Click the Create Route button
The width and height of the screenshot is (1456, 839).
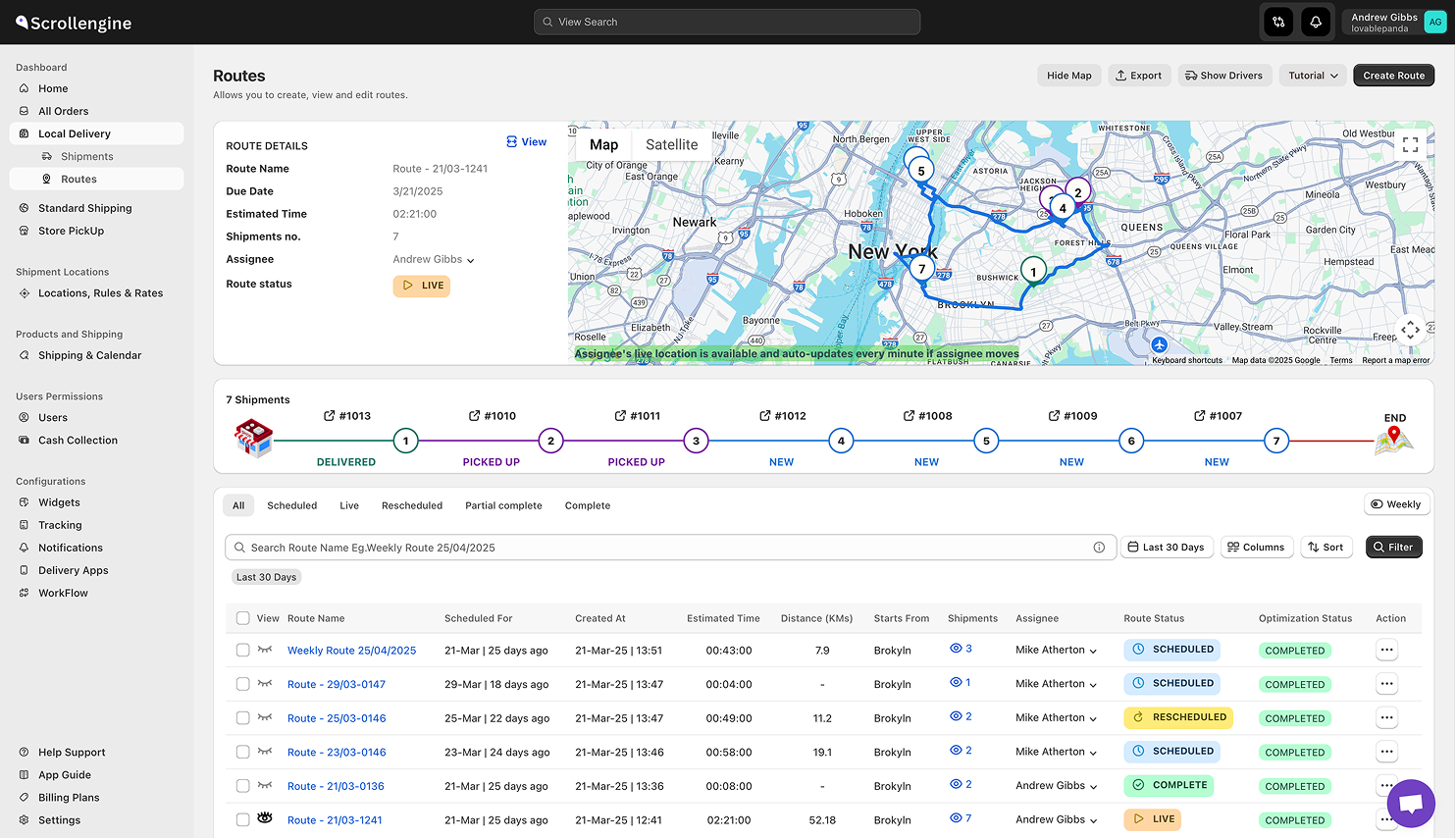pyautogui.click(x=1393, y=76)
